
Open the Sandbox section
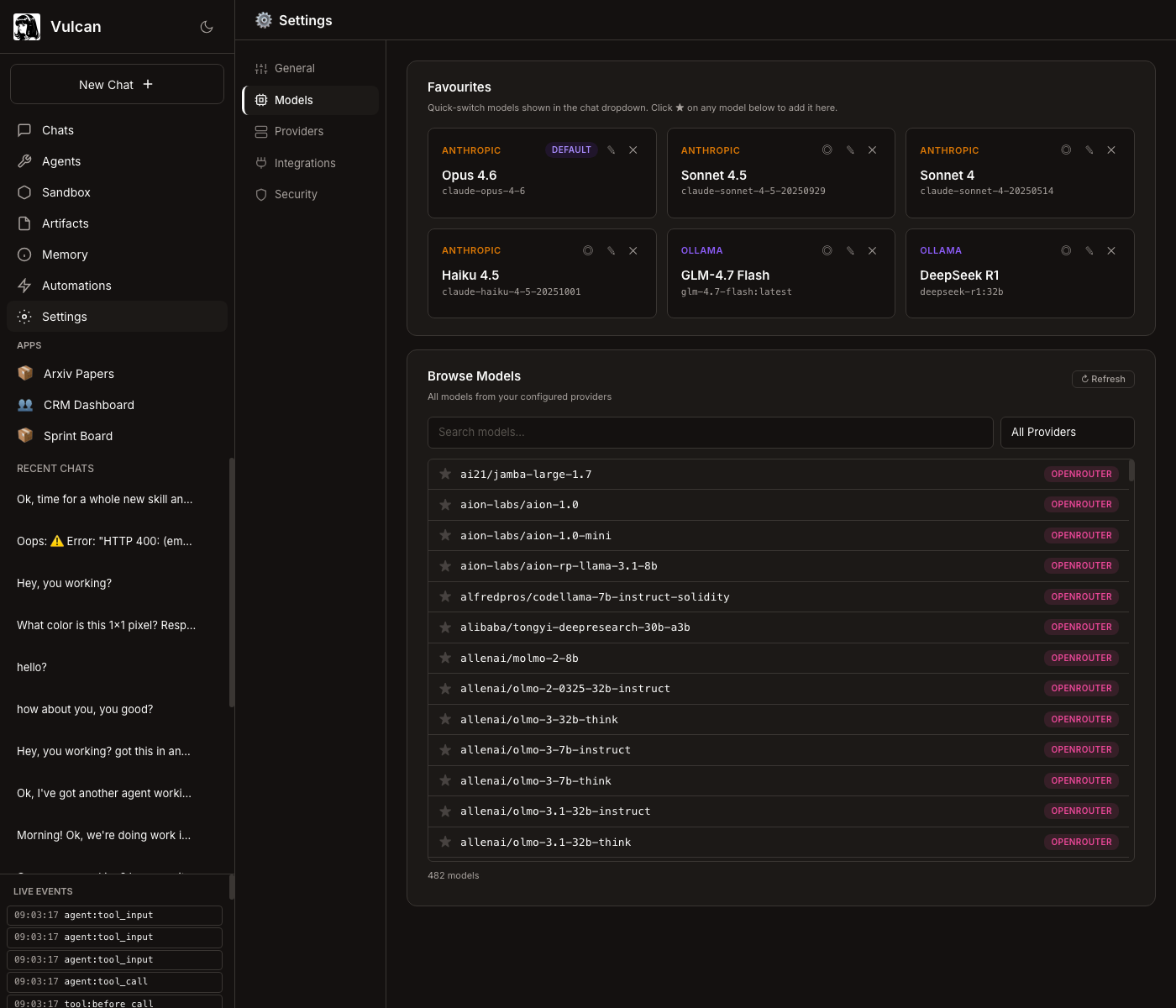pos(66,192)
